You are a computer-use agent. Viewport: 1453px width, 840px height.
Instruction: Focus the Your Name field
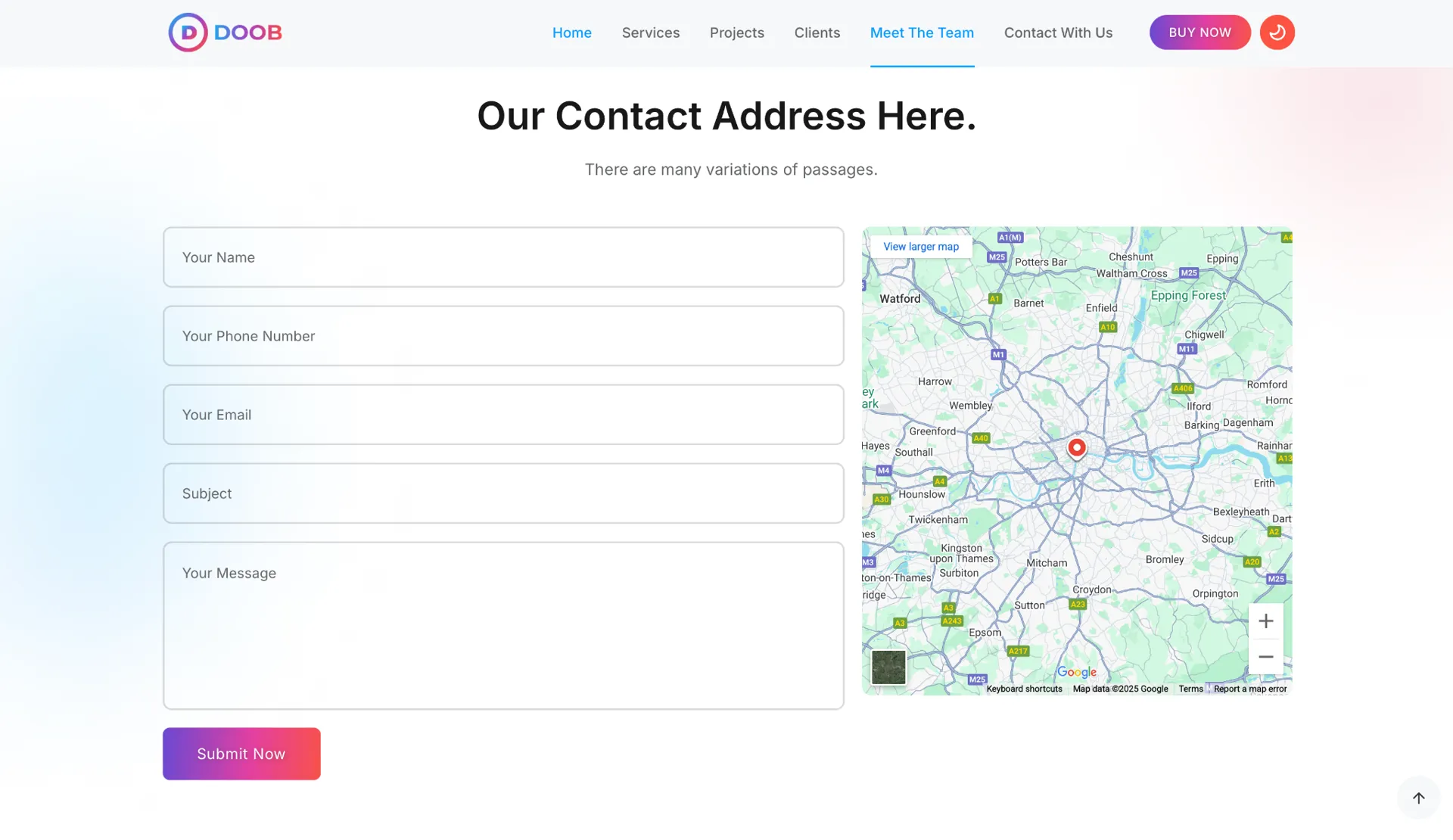pyautogui.click(x=503, y=257)
